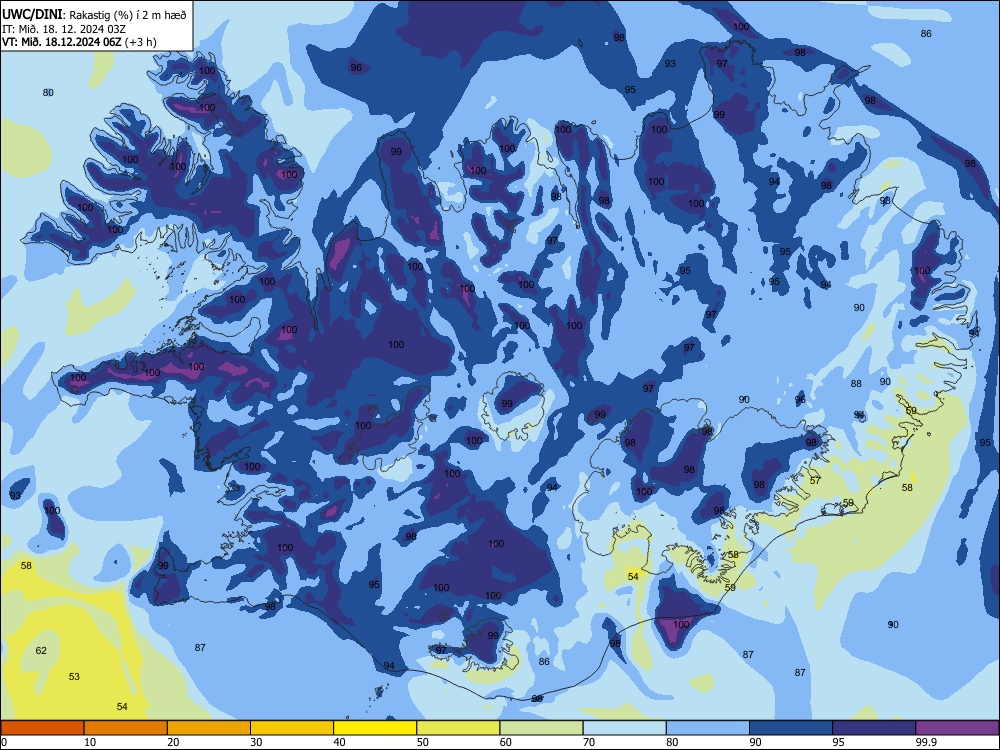Select the humidity value 53 on the map

[x=74, y=677]
